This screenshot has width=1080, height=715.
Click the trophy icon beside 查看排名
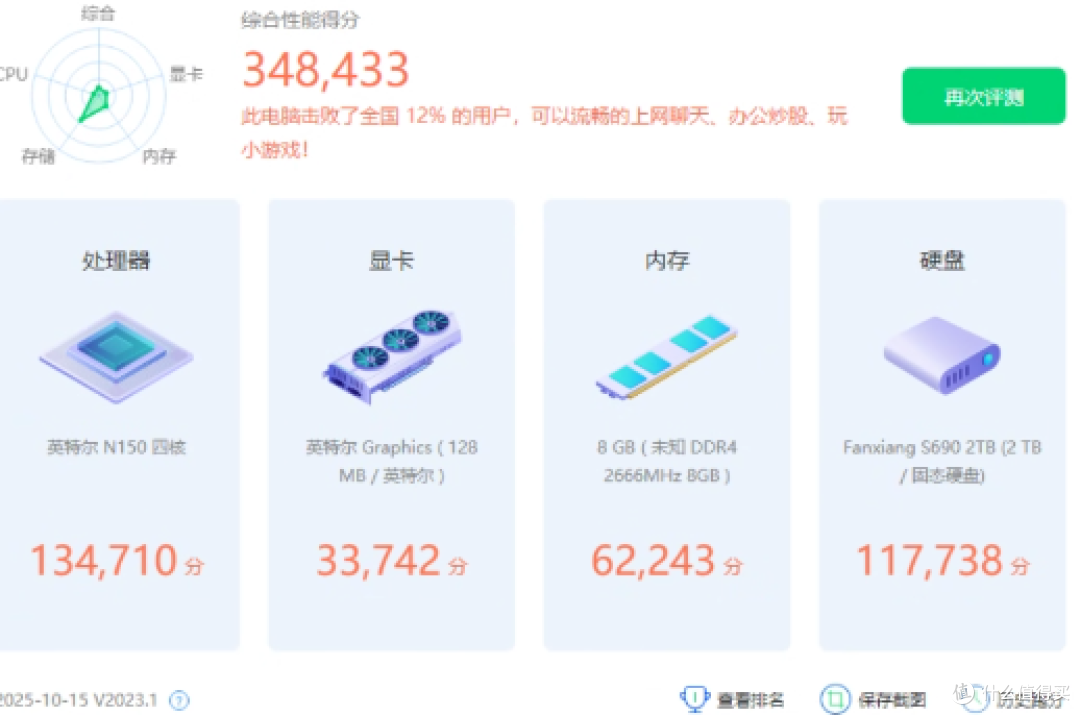[694, 698]
